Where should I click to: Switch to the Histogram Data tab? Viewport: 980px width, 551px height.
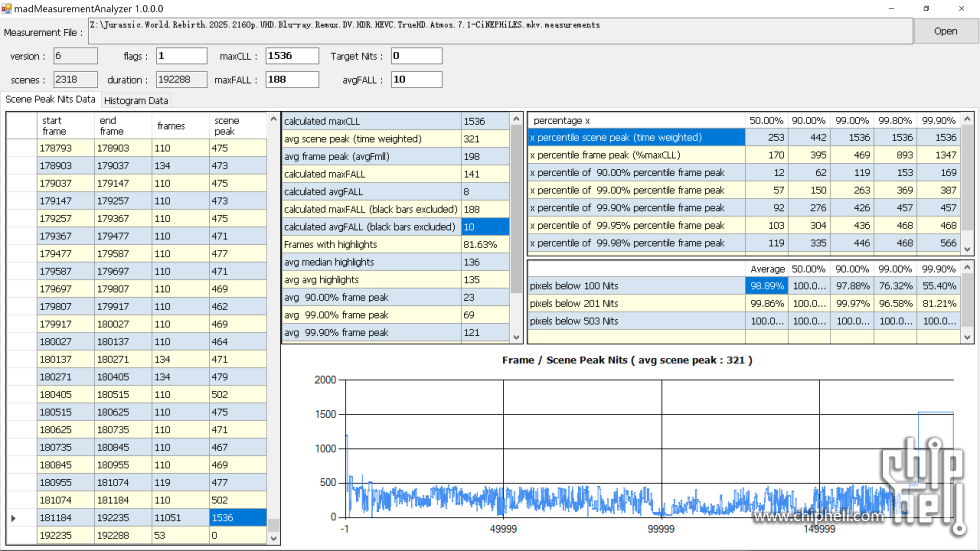tap(137, 101)
